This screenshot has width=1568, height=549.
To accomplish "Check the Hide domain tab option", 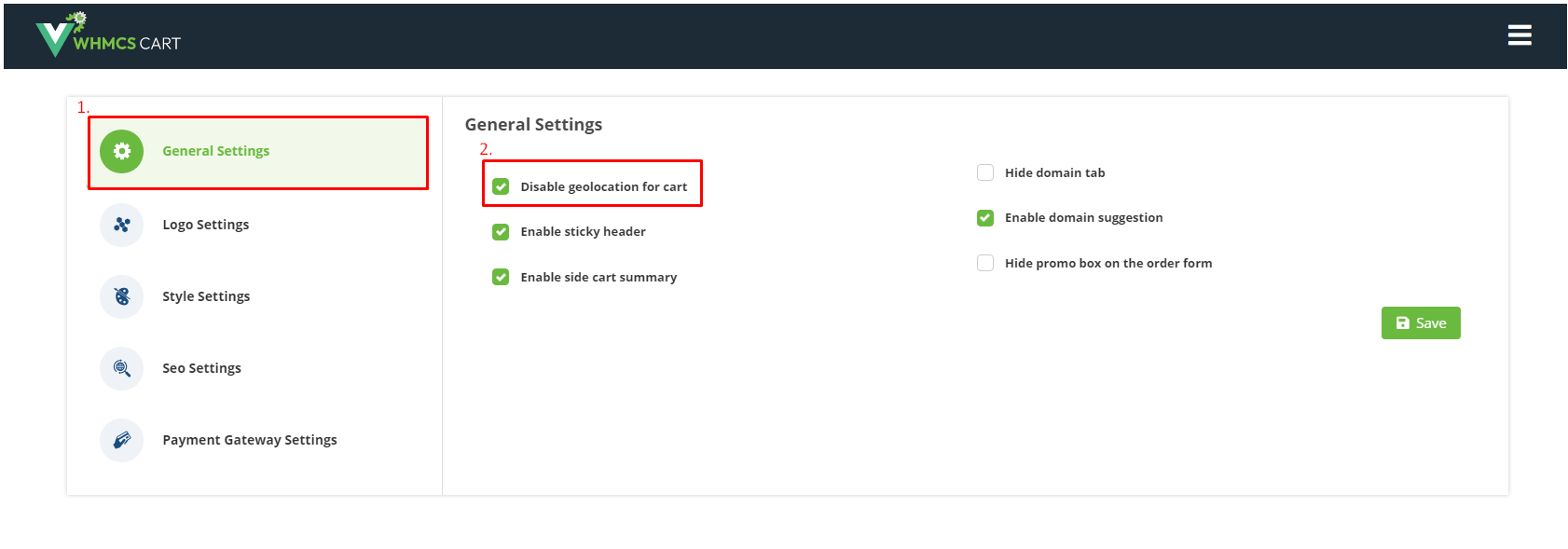I will 985,172.
